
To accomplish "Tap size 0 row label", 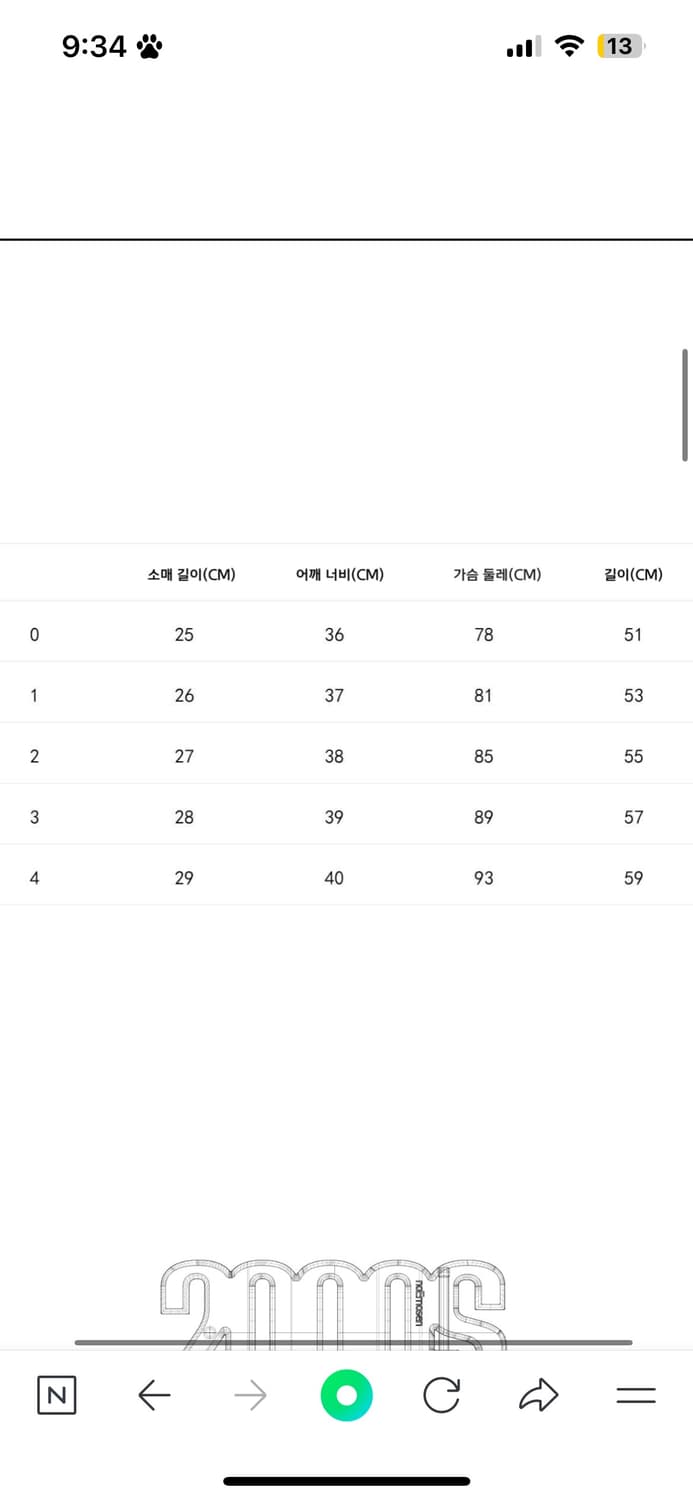I will 35,634.
